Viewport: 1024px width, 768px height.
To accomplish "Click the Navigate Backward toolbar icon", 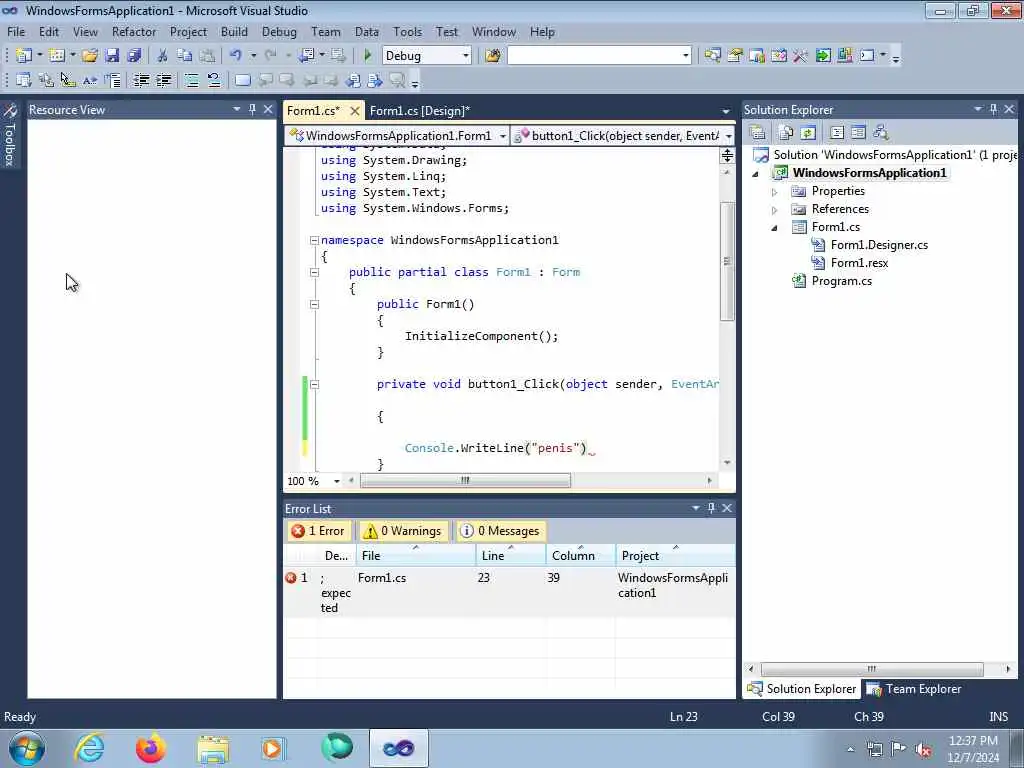I will [306, 56].
